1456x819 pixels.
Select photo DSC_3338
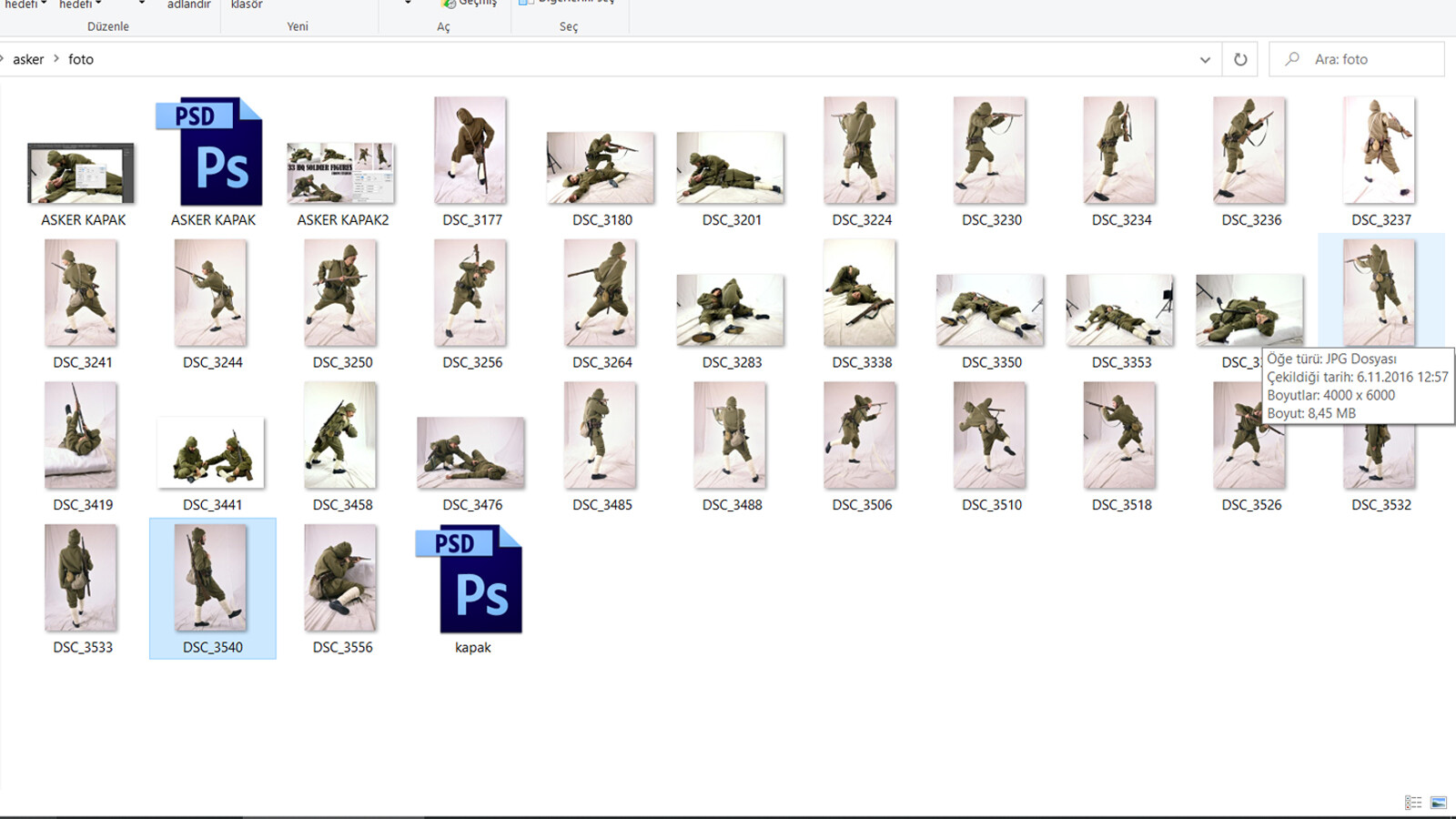pyautogui.click(x=860, y=293)
